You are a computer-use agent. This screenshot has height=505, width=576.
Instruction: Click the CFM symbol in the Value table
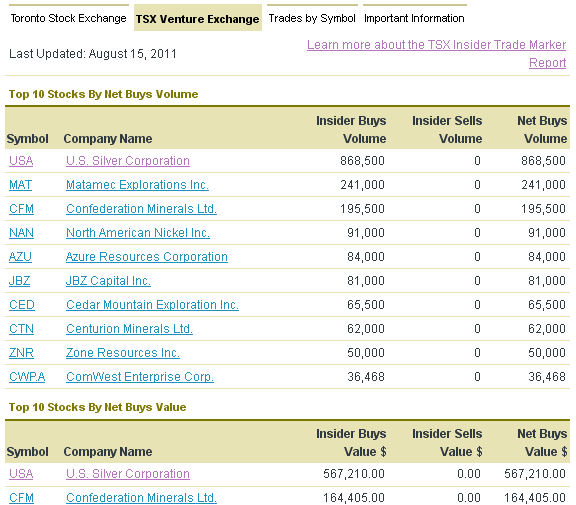point(21,498)
